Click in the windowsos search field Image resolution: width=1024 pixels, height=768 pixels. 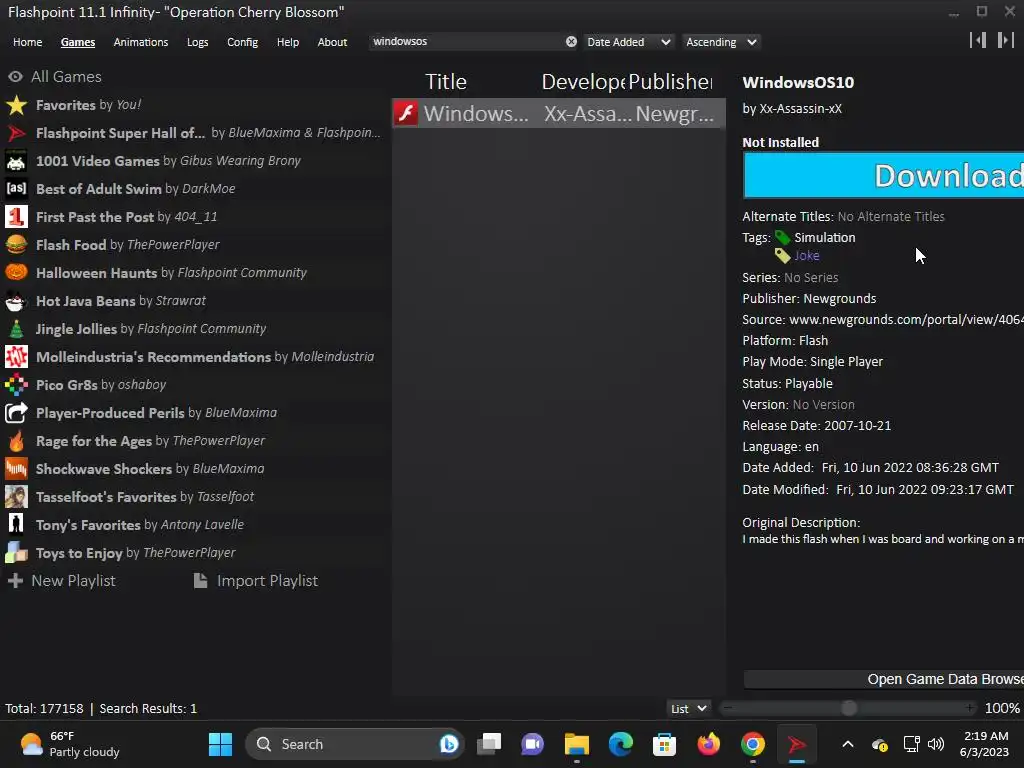click(467, 42)
